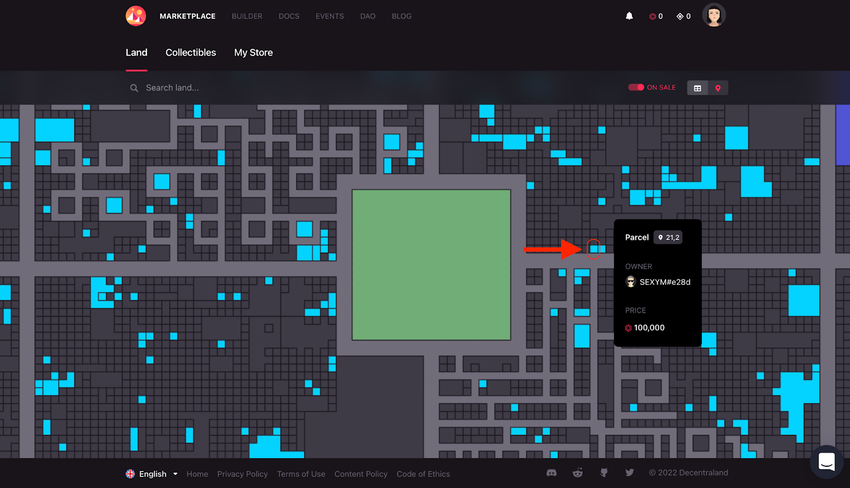This screenshot has height=488, width=850.
Task: Click the Parcel title in the popup
Action: tap(636, 237)
